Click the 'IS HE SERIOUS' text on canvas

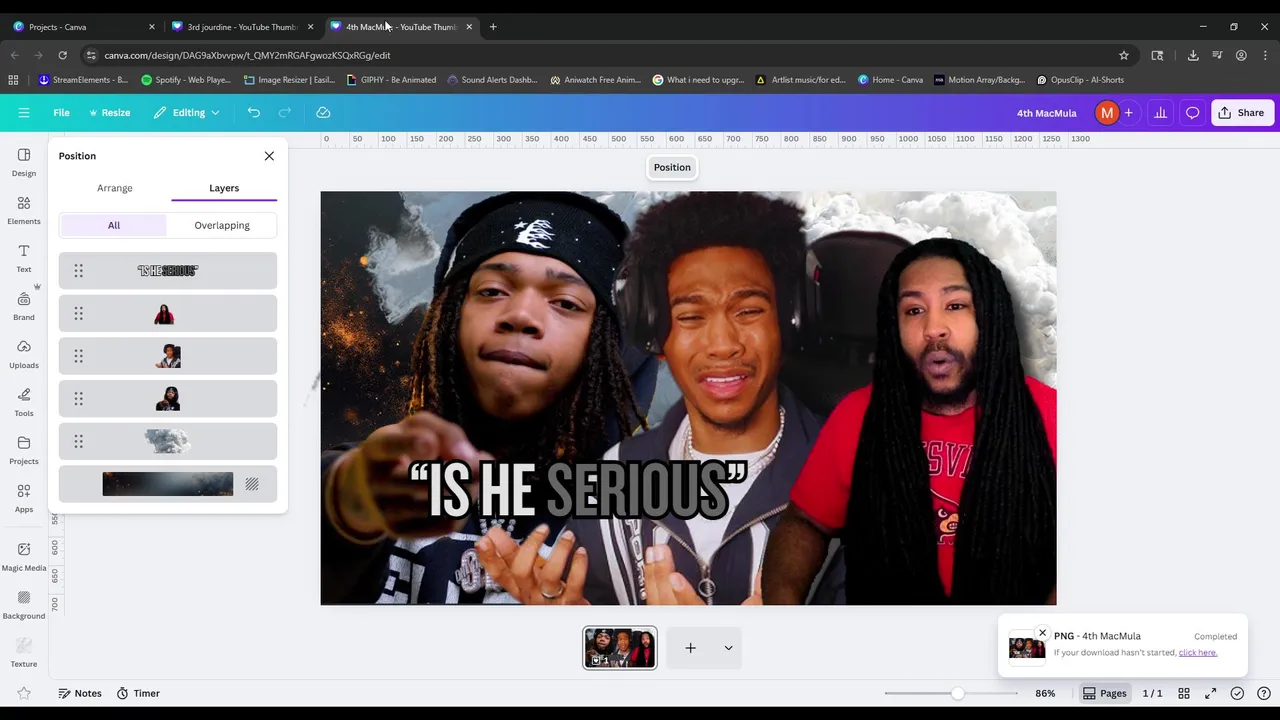tap(578, 490)
